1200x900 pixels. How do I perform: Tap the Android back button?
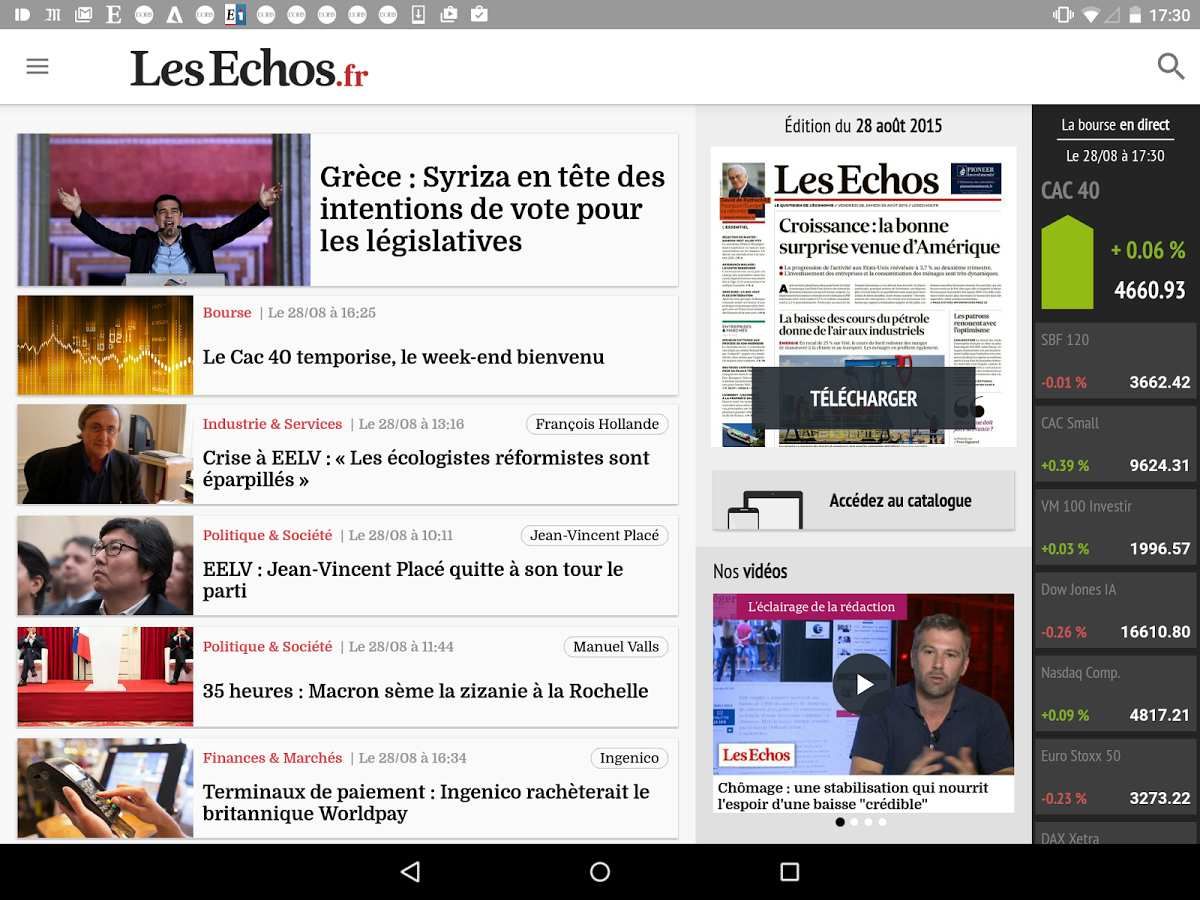coord(410,872)
